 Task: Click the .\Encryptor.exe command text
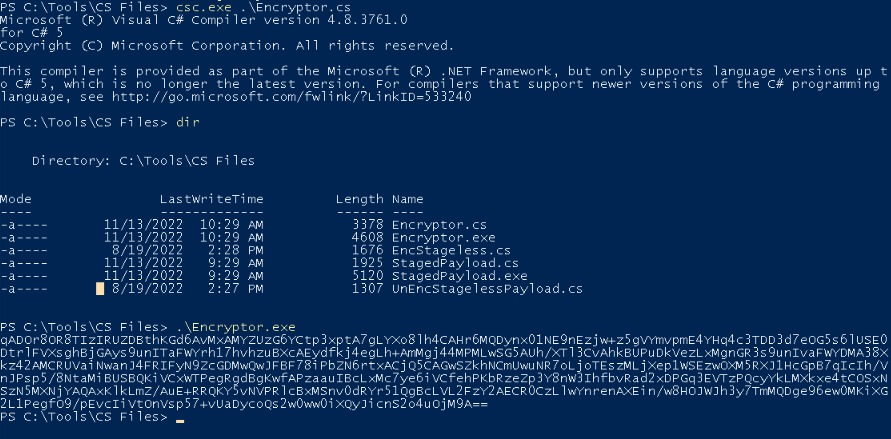[236, 327]
